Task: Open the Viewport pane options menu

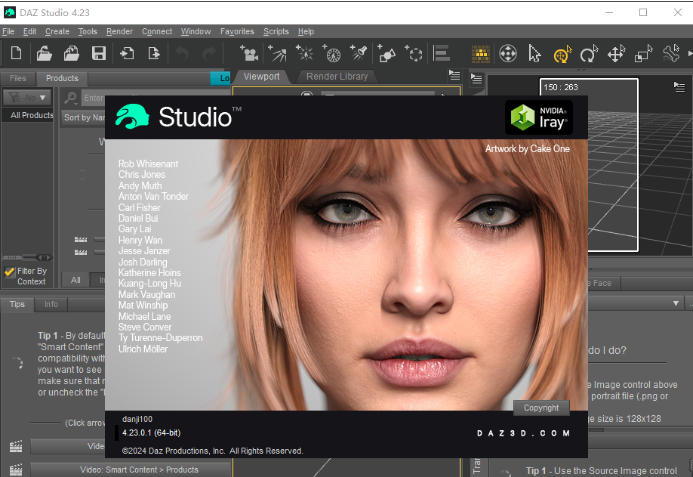Action: click(455, 76)
